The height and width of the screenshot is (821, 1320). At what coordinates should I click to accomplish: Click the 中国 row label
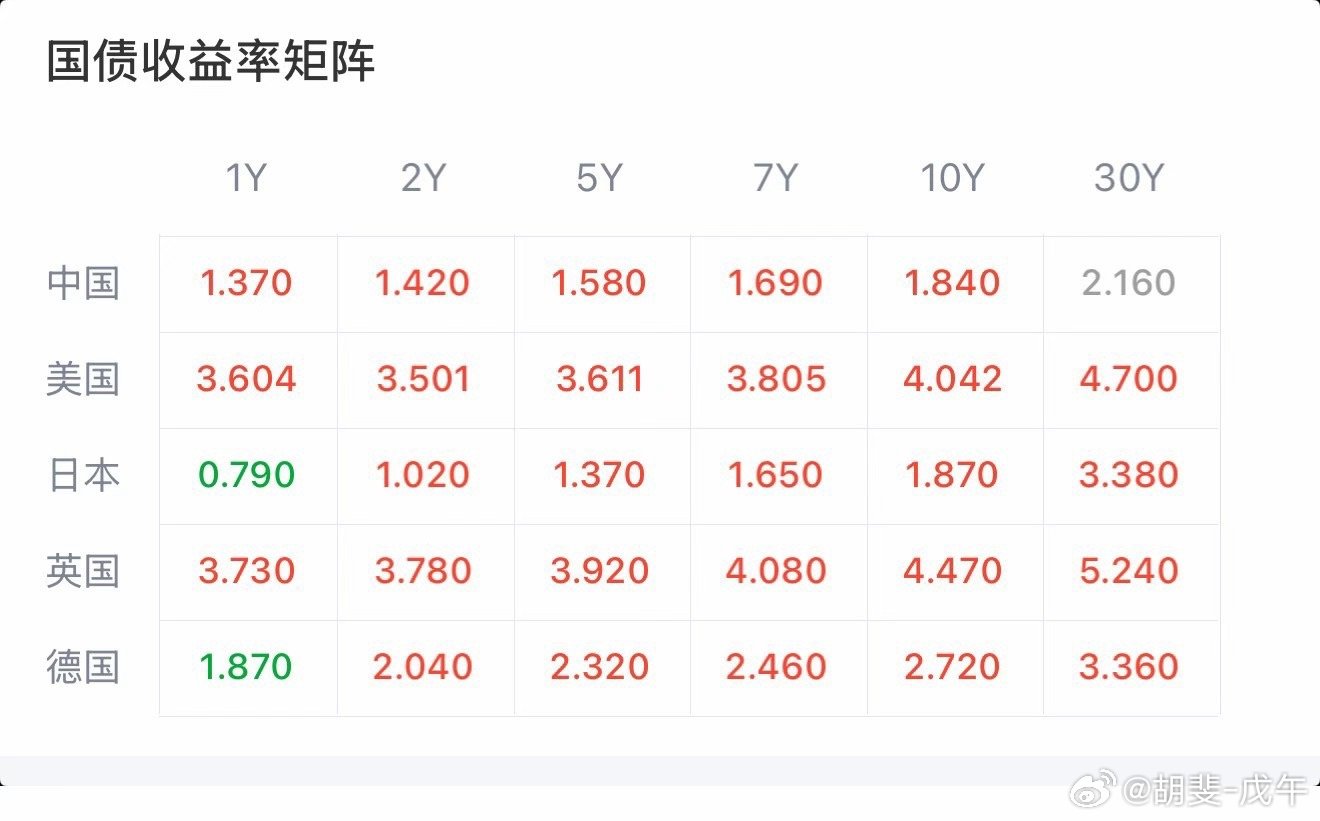[x=83, y=283]
